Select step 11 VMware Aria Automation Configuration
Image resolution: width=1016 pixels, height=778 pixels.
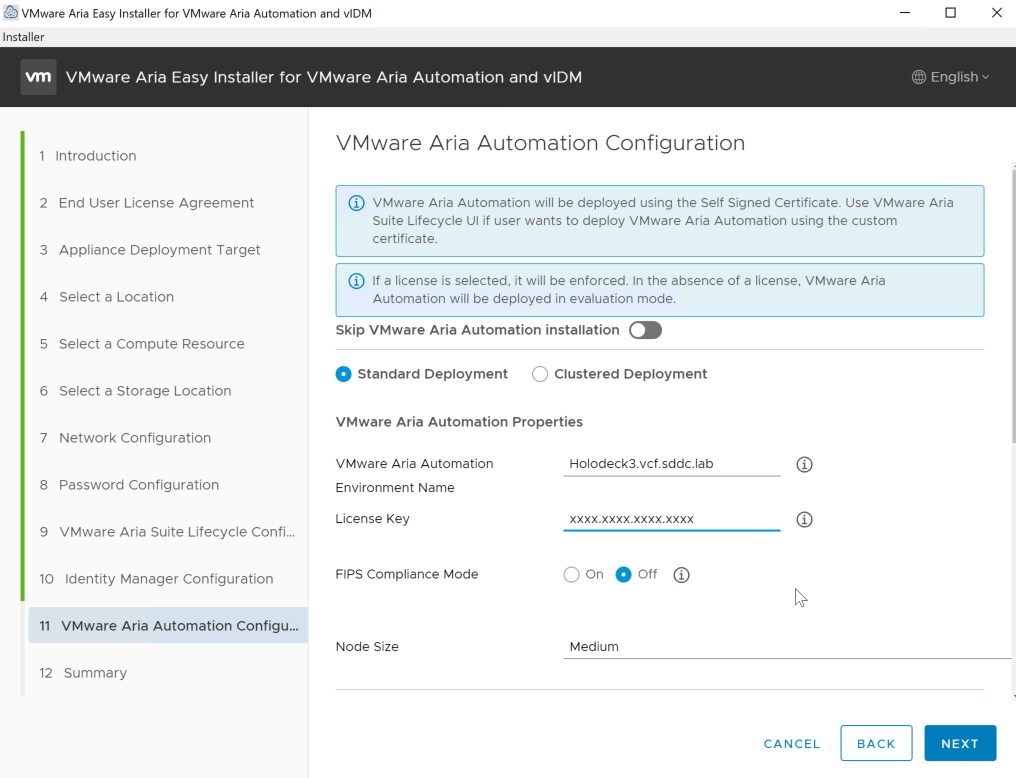tap(168, 626)
